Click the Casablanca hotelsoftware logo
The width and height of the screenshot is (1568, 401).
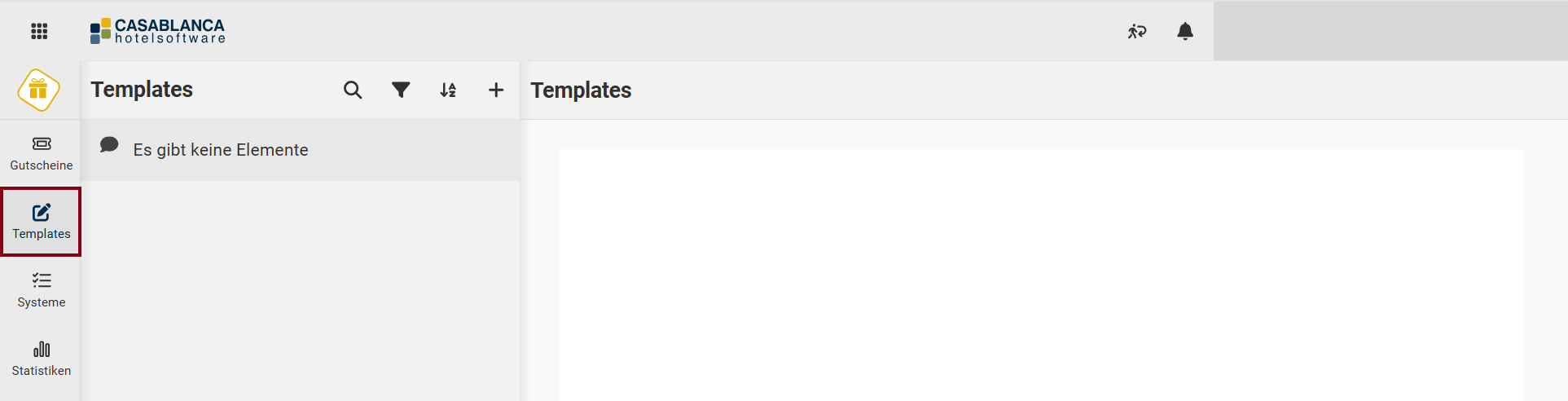coord(158,31)
